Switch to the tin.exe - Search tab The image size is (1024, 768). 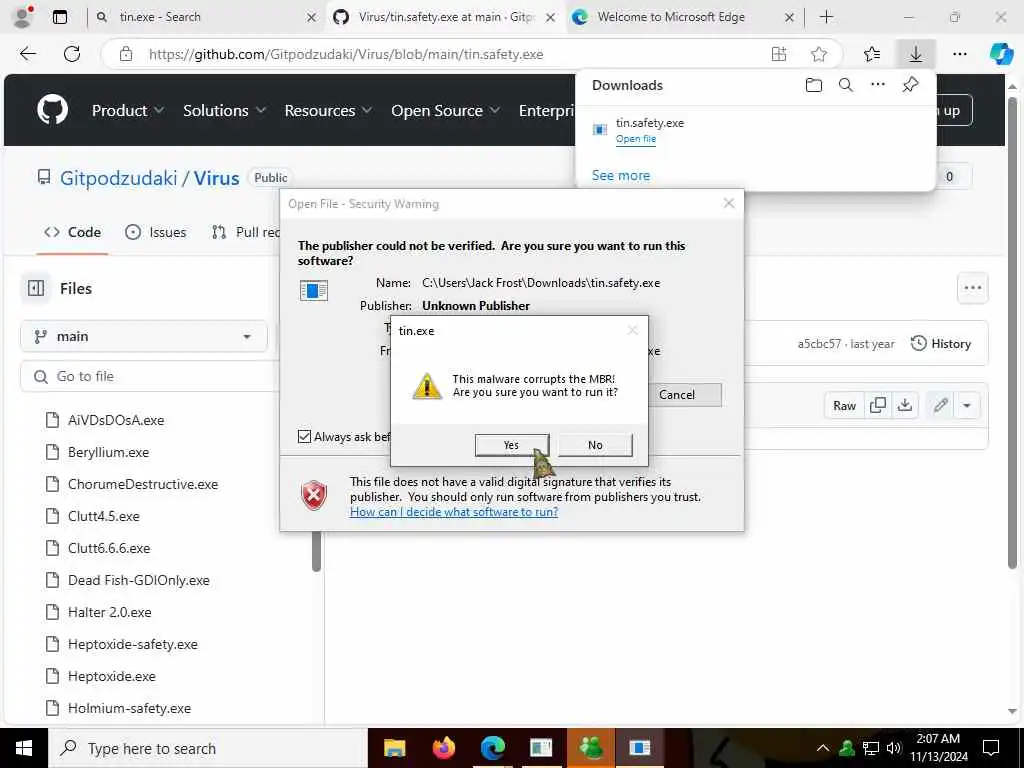pyautogui.click(x=206, y=17)
